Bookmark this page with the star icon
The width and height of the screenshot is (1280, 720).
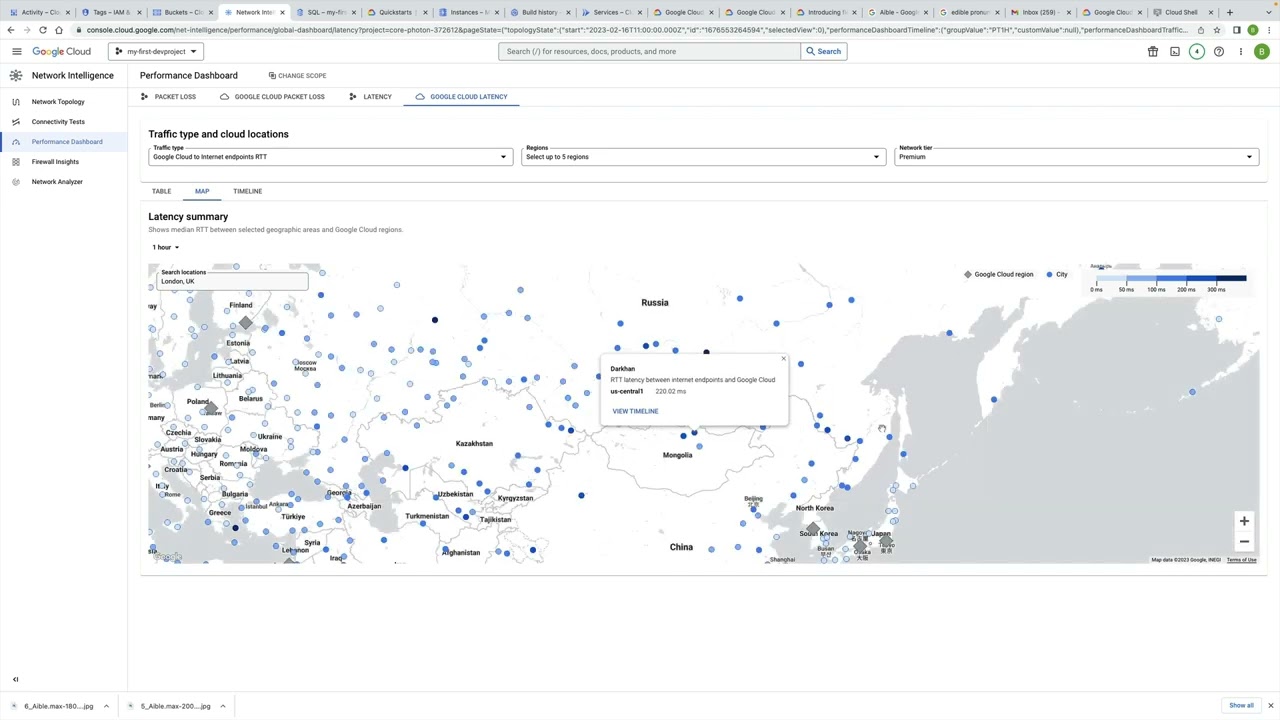1217,30
